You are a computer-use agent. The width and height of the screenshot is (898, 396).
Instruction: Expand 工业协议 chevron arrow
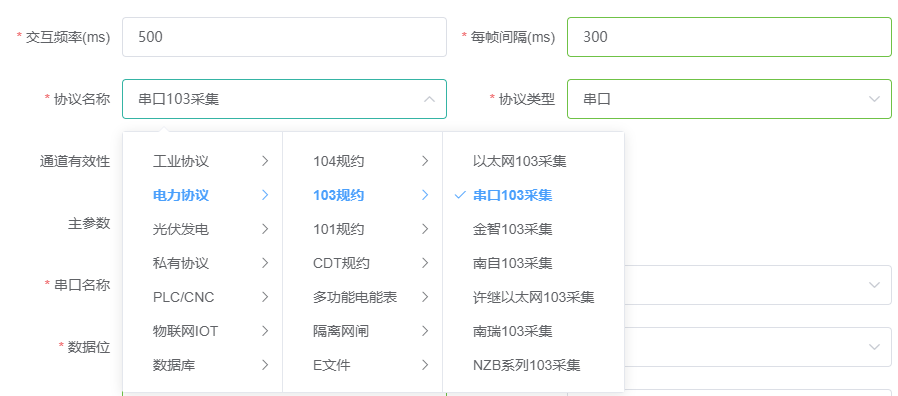tap(265, 162)
